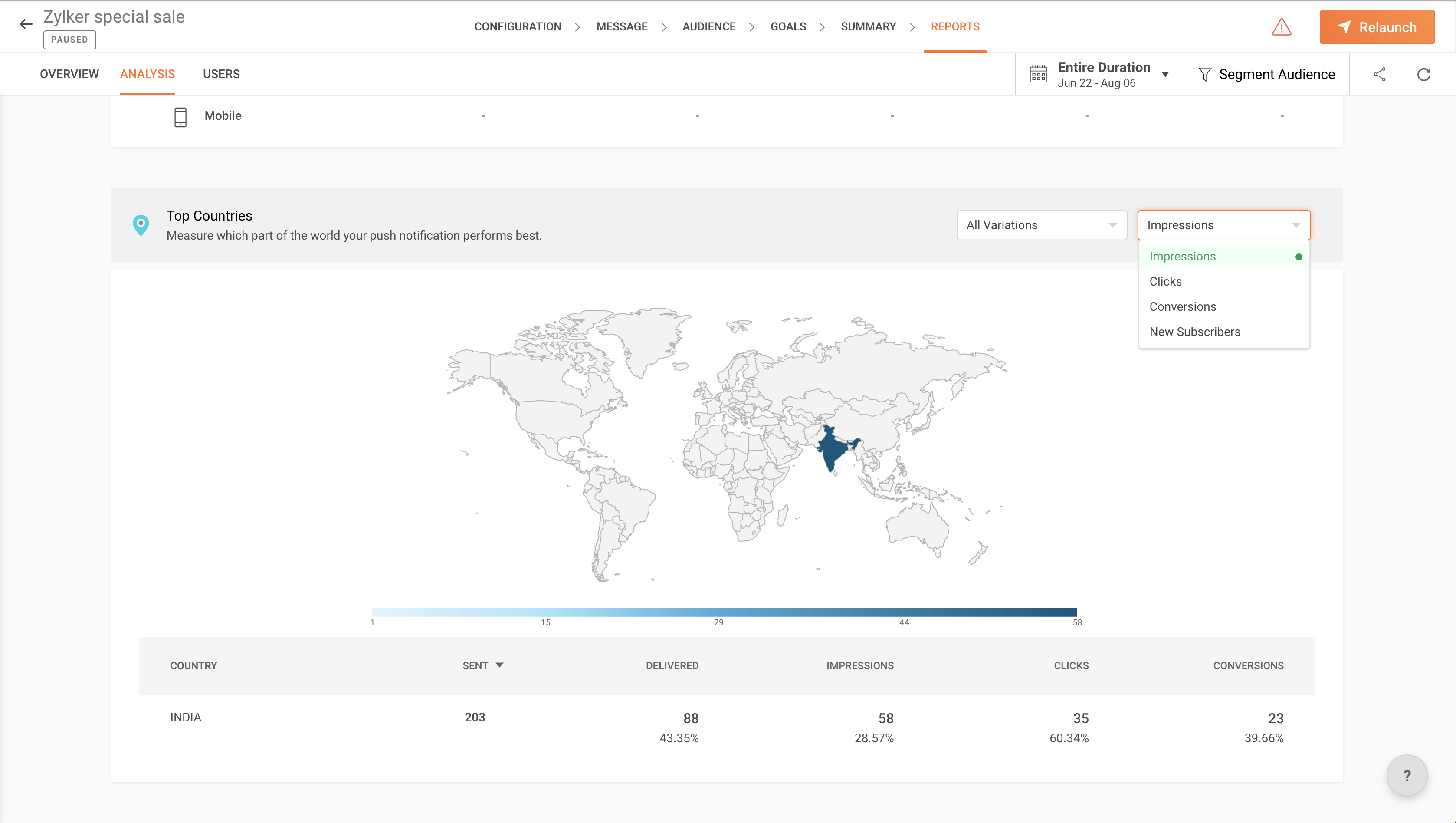Click the impressions color gradient scale bar
Viewport: 1456px width, 823px height.
click(x=724, y=612)
